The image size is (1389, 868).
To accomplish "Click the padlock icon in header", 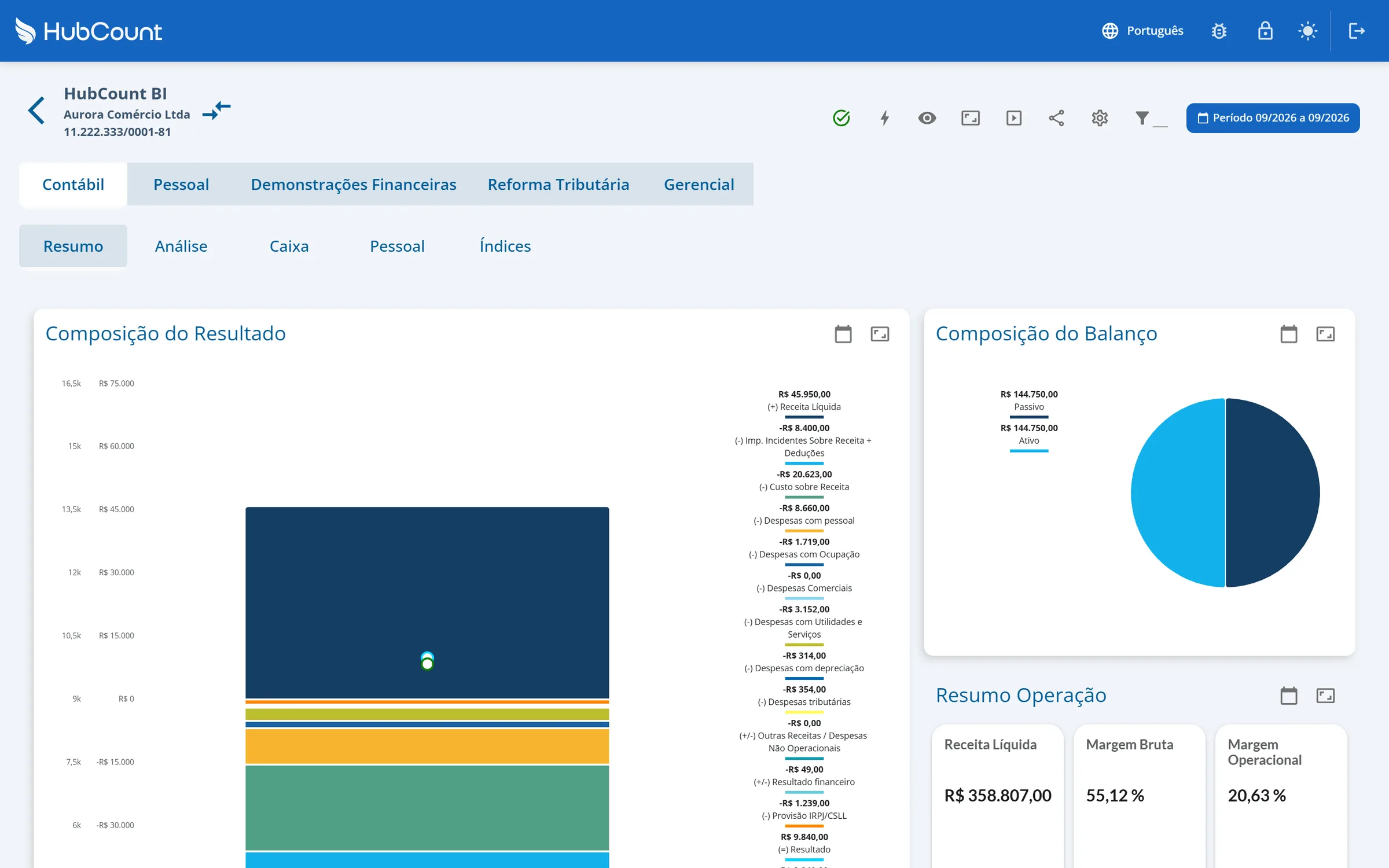I will [1265, 31].
